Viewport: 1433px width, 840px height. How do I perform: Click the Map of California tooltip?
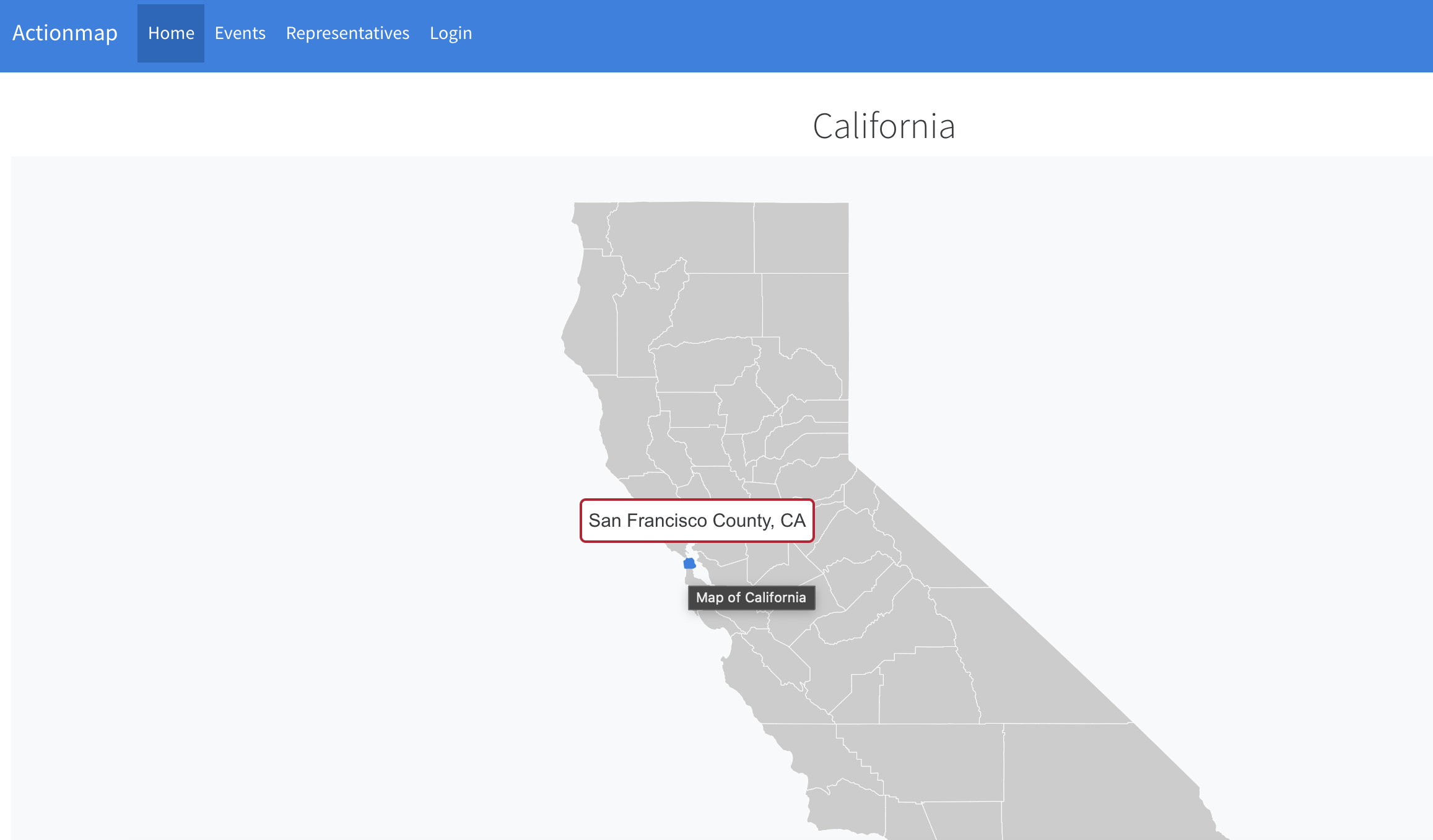pos(751,597)
